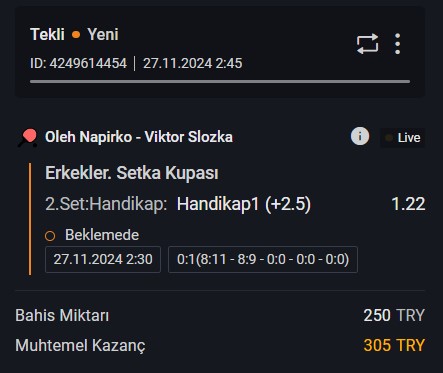443x373 pixels.
Task: Click the 1.22 odds value
Action: click(408, 204)
